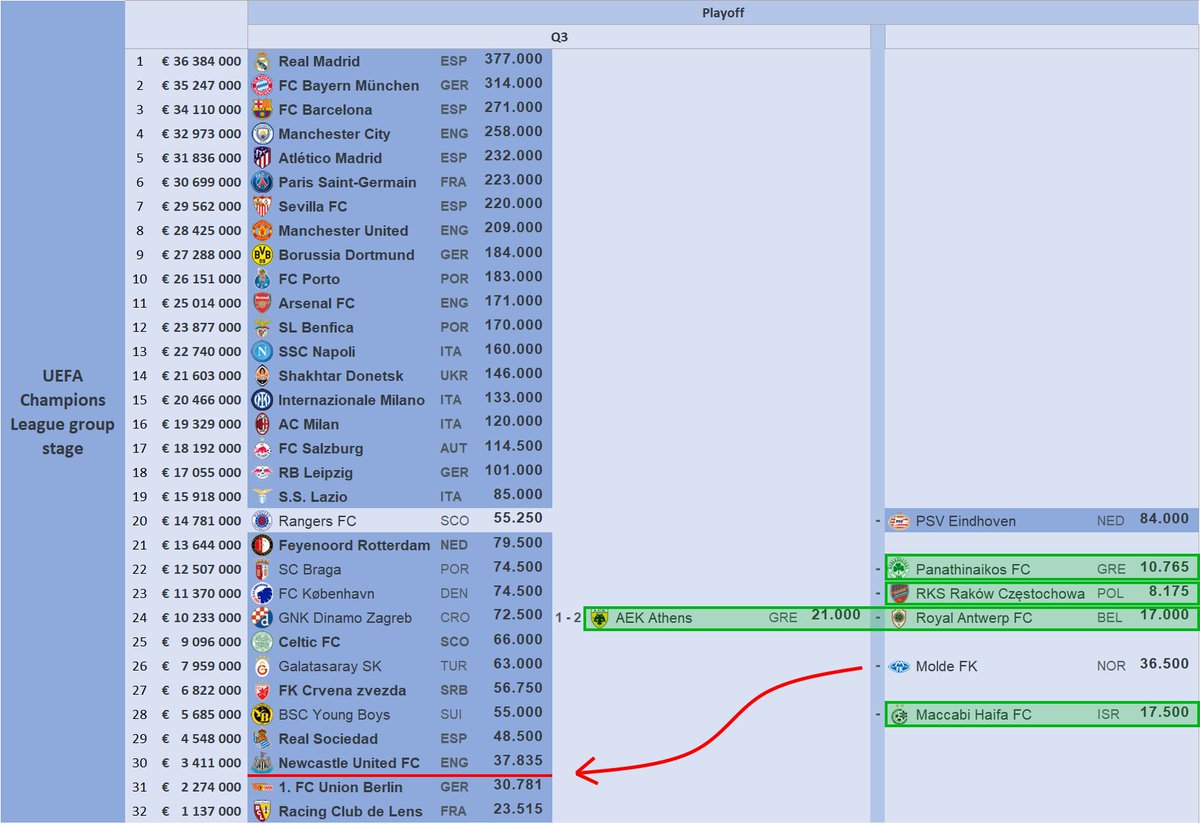Click the SL Benfica crest
Image resolution: width=1200 pixels, height=824 pixels.
262,327
